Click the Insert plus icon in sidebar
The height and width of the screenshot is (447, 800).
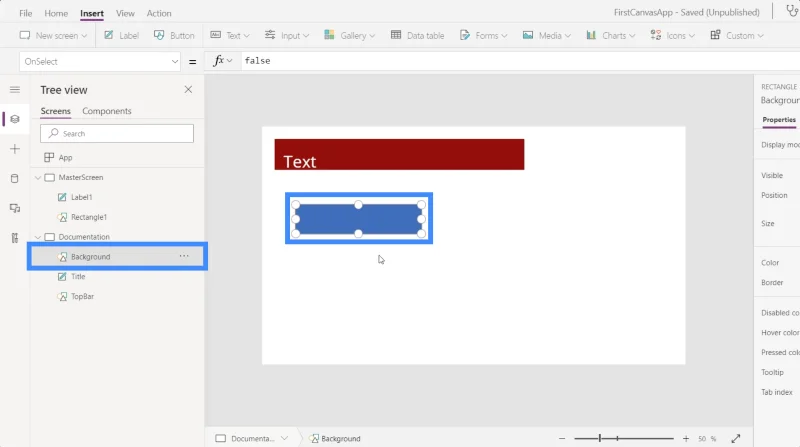click(15, 149)
